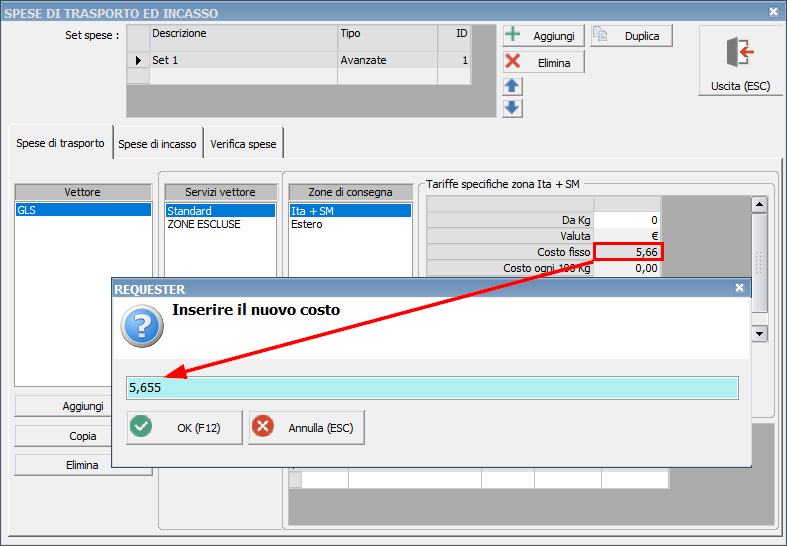Close the Spese di trasporto ed incasso window
The height and width of the screenshot is (546, 787).
pyautogui.click(x=773, y=12)
